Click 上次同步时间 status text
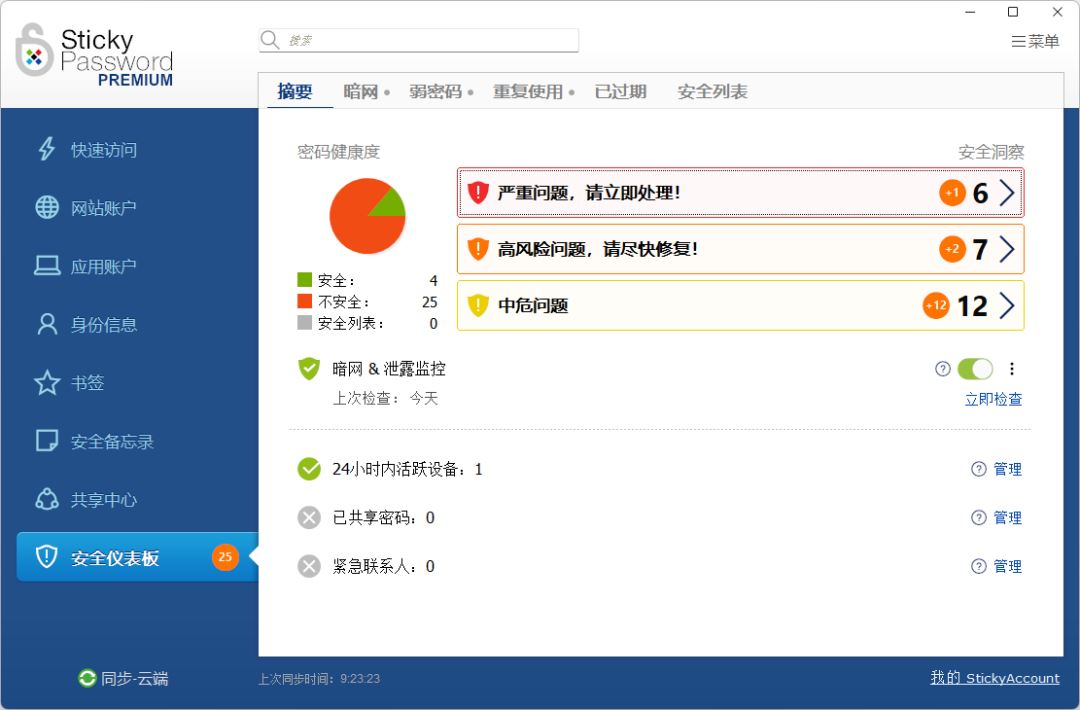The image size is (1080, 710). tap(319, 678)
